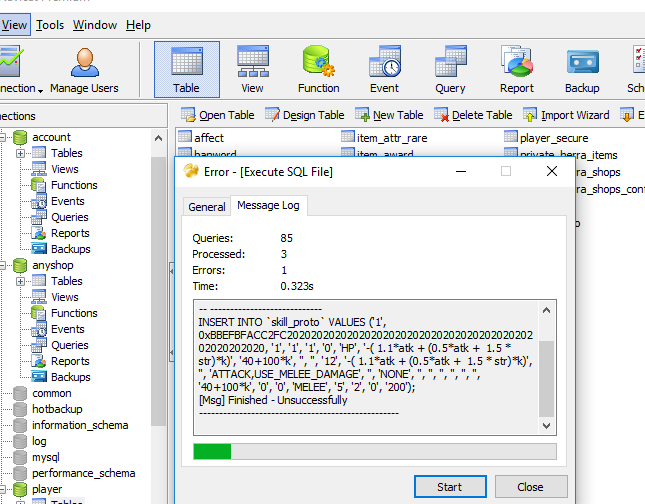The width and height of the screenshot is (645, 504).
Task: Open the Backup toolbar icon
Action: click(582, 69)
